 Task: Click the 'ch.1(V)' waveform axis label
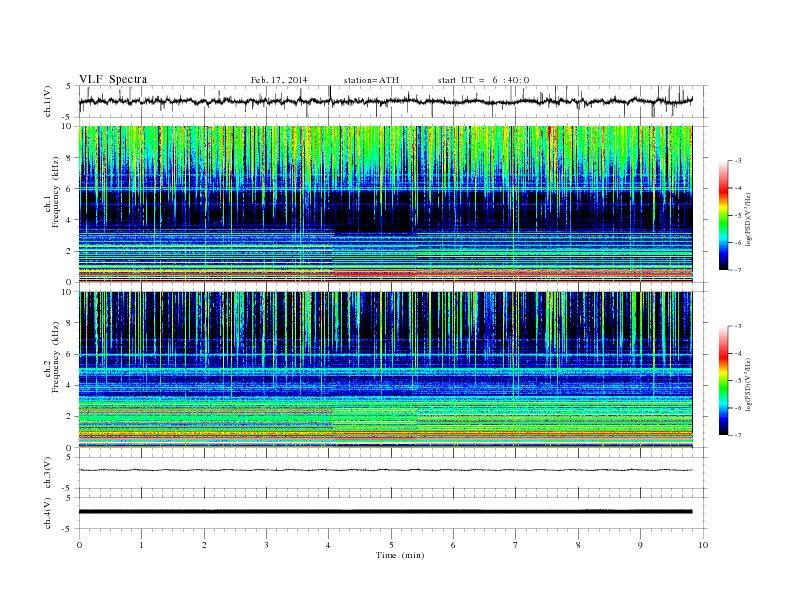tap(48, 101)
